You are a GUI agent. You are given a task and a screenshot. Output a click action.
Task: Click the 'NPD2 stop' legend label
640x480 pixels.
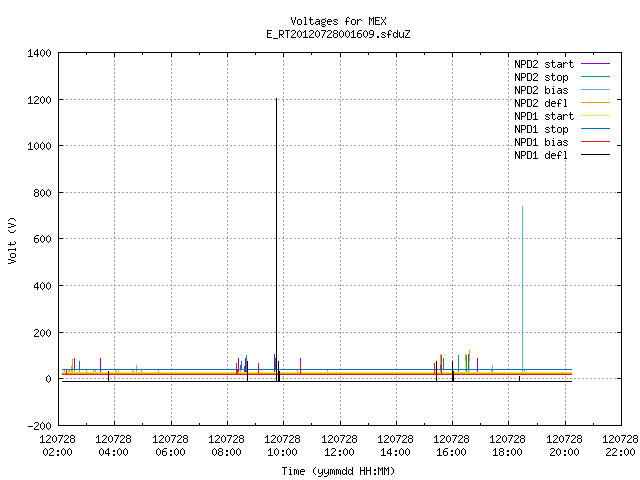pos(541,77)
